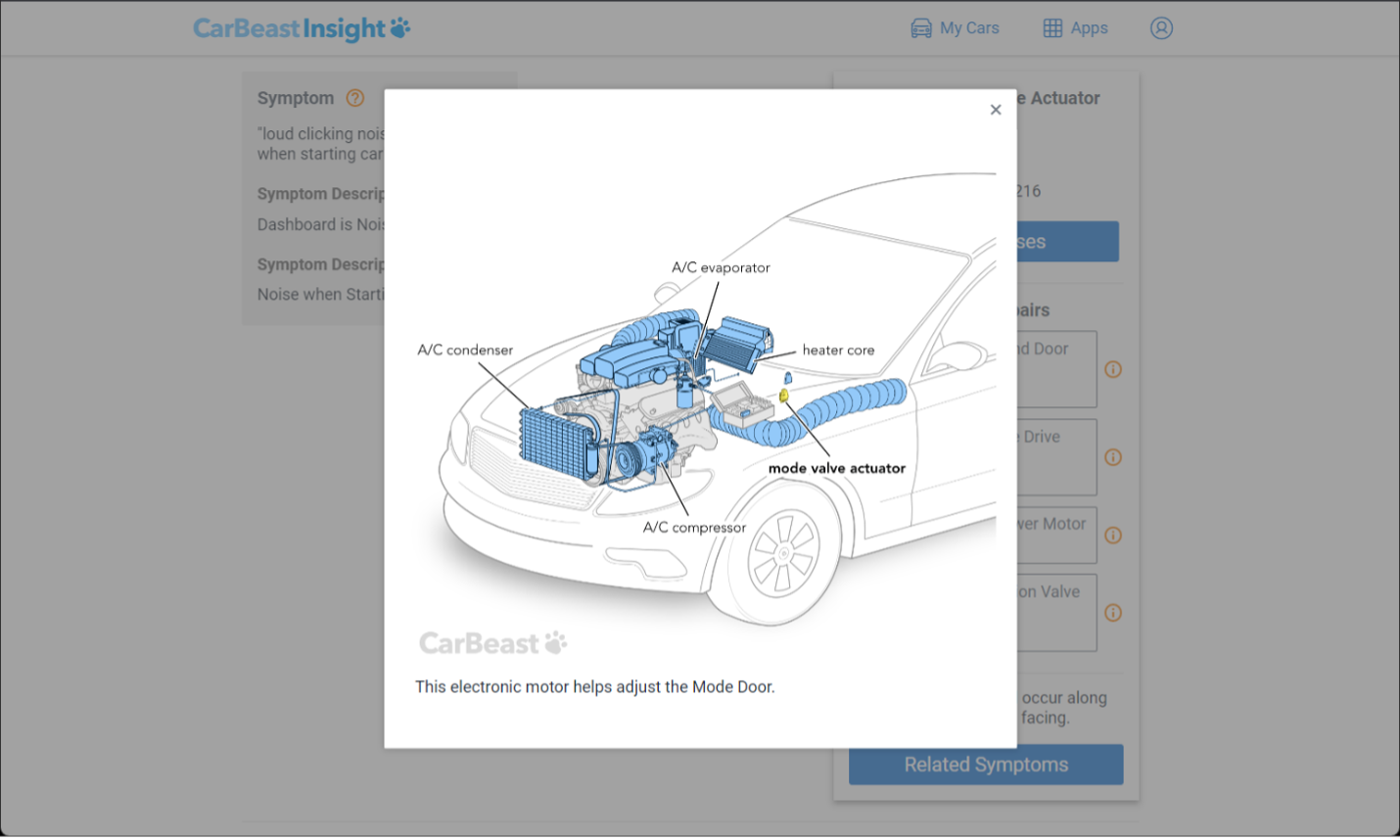Click the Apps grid icon

point(1052,28)
